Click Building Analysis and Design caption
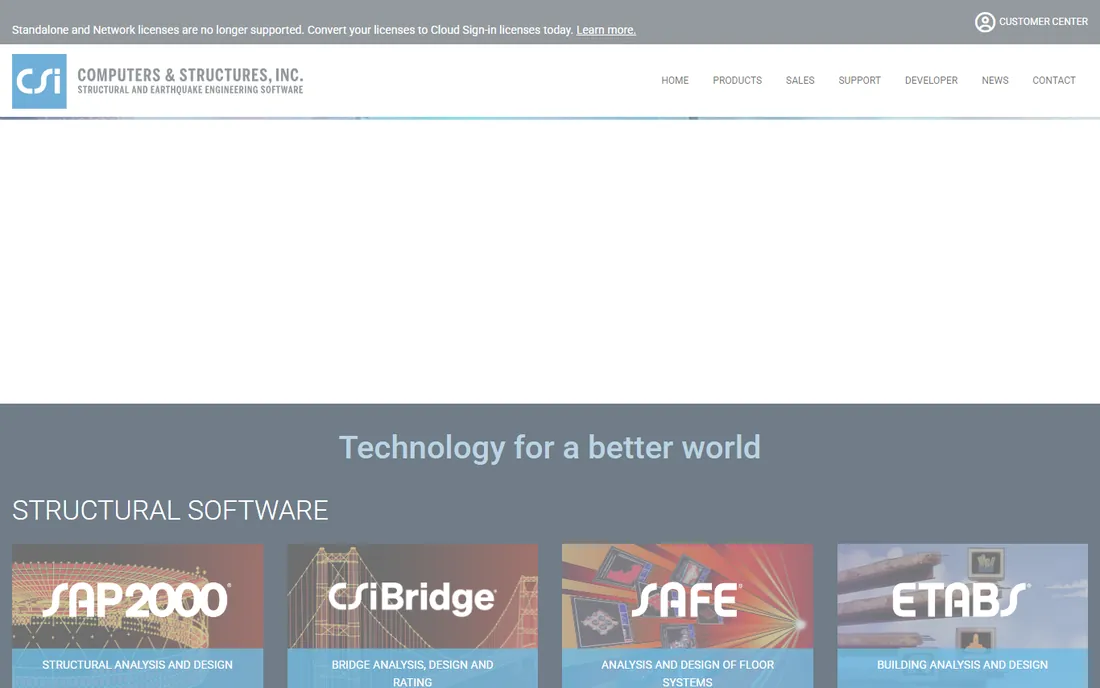The width and height of the screenshot is (1100, 688). coord(962,665)
